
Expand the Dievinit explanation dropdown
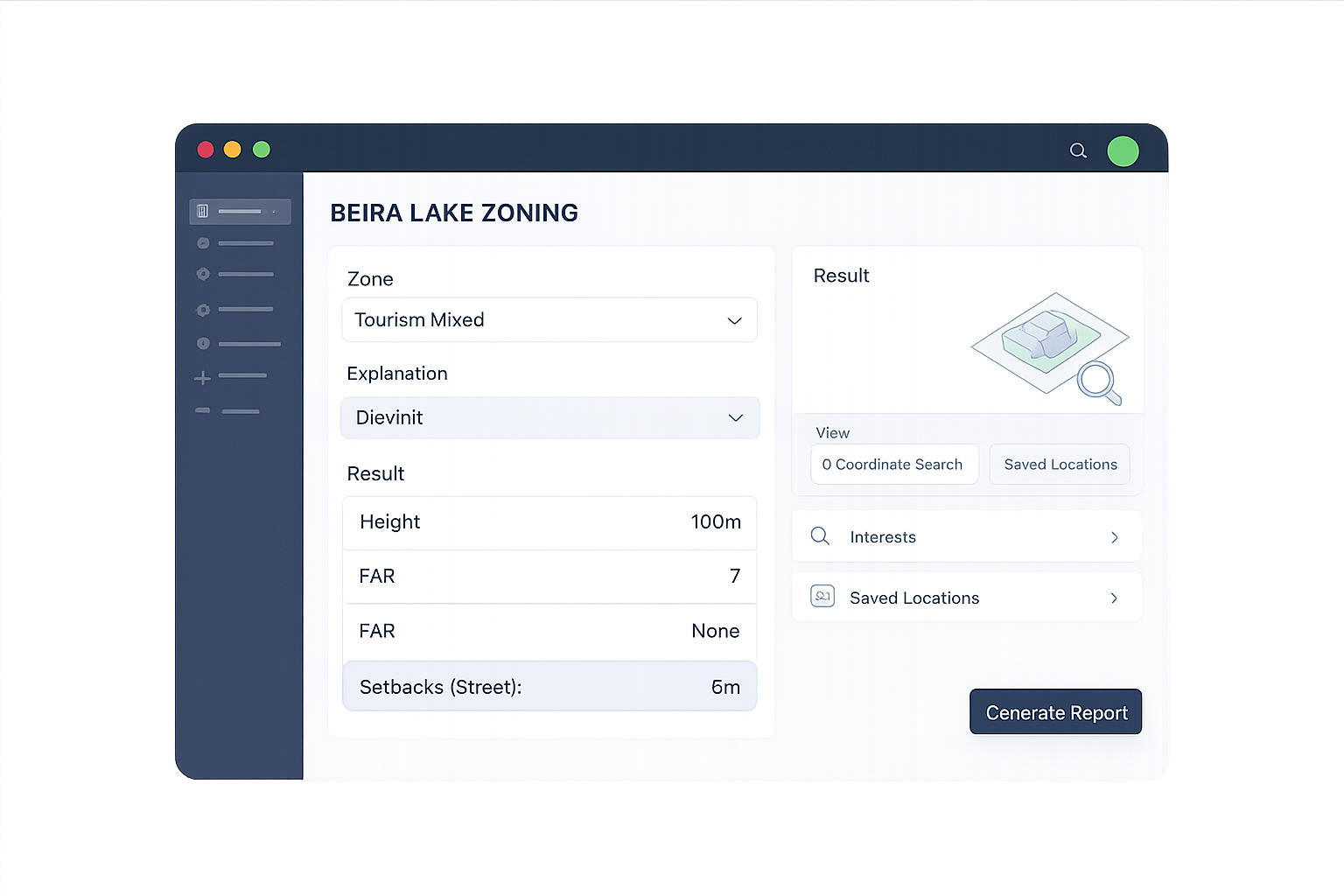(549, 417)
